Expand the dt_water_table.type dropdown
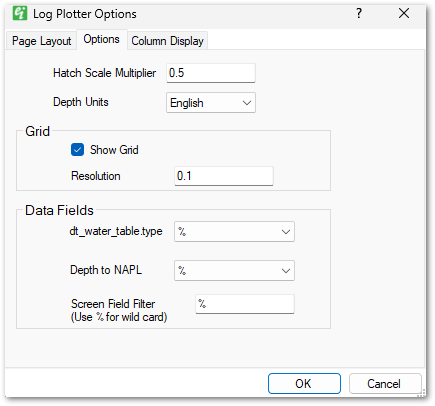Viewport: 435px width, 406px height. [234, 231]
